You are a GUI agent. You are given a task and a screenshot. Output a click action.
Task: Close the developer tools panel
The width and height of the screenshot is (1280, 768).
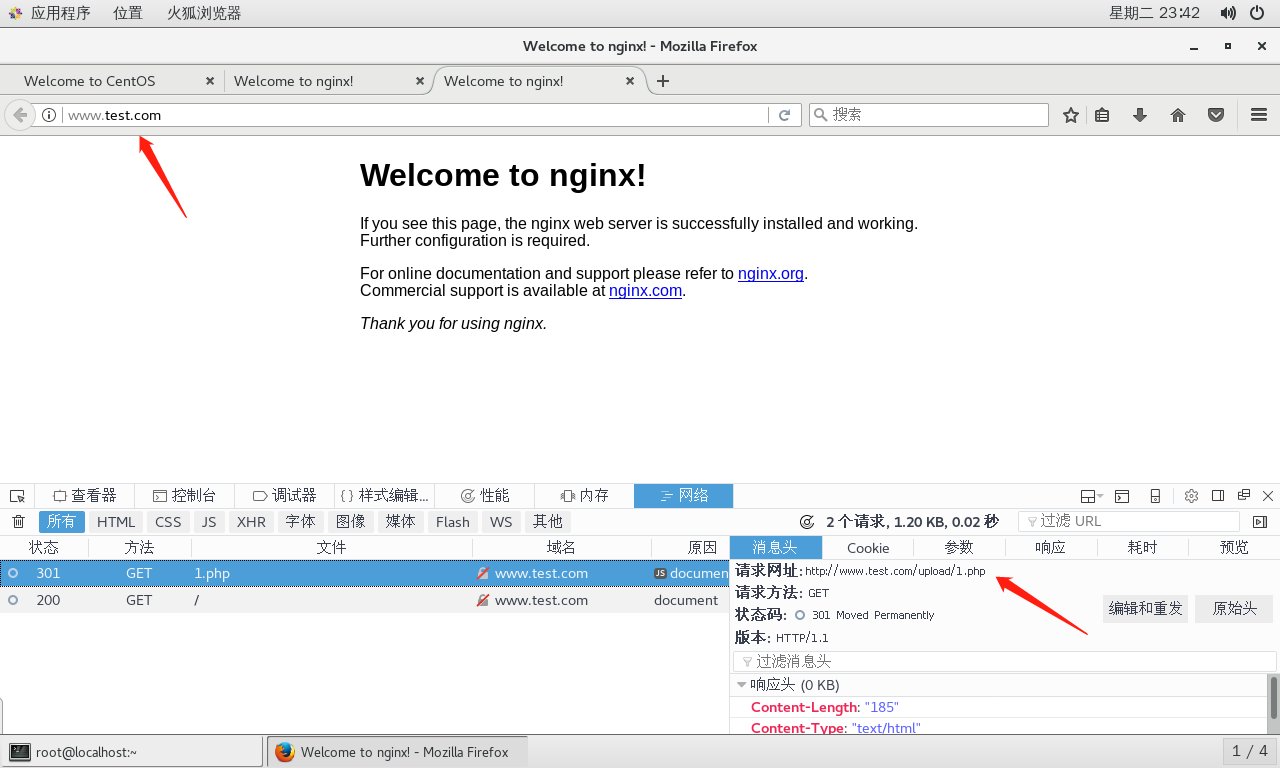(x=1268, y=496)
